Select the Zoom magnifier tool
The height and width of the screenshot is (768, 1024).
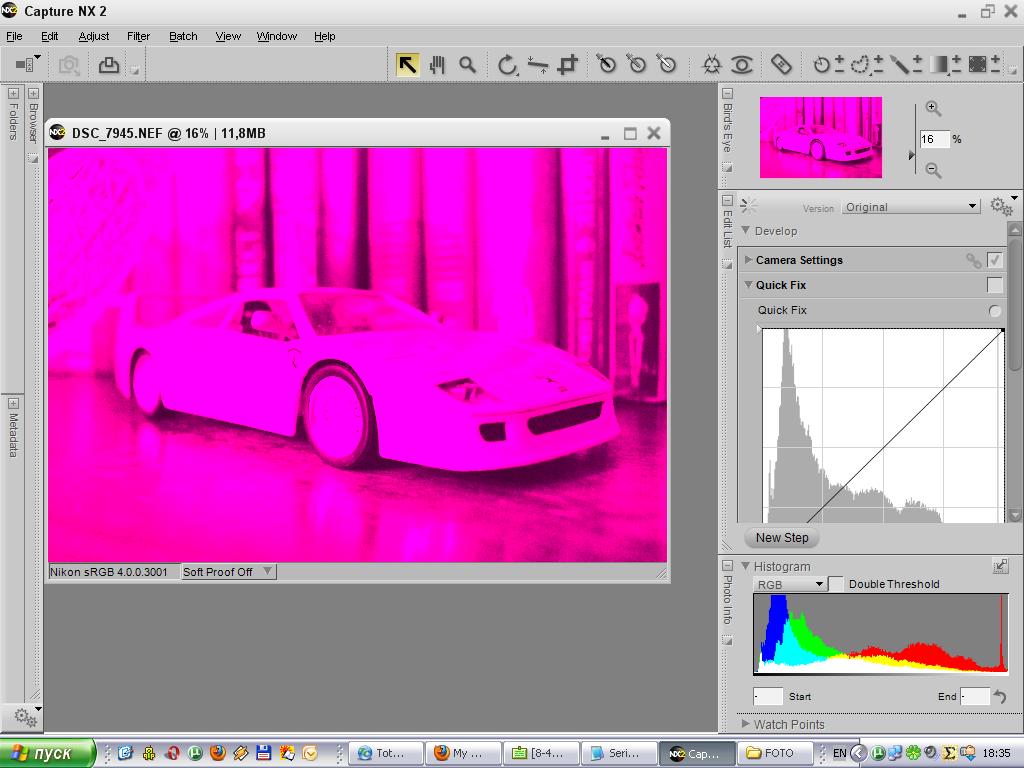click(467, 65)
